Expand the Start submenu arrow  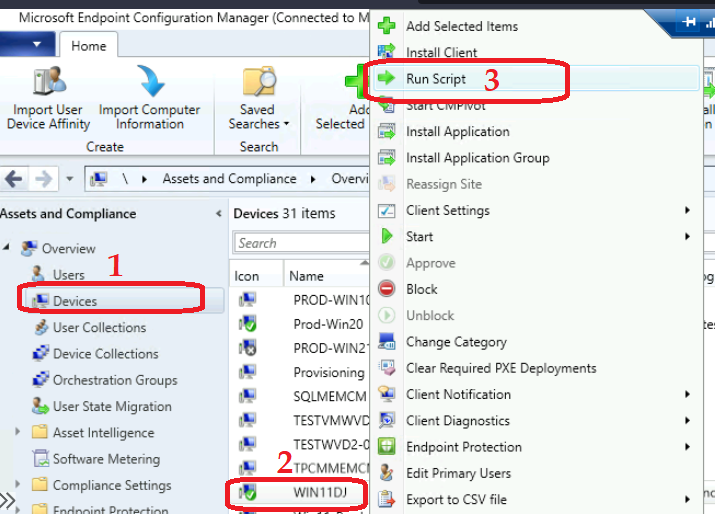click(x=688, y=236)
